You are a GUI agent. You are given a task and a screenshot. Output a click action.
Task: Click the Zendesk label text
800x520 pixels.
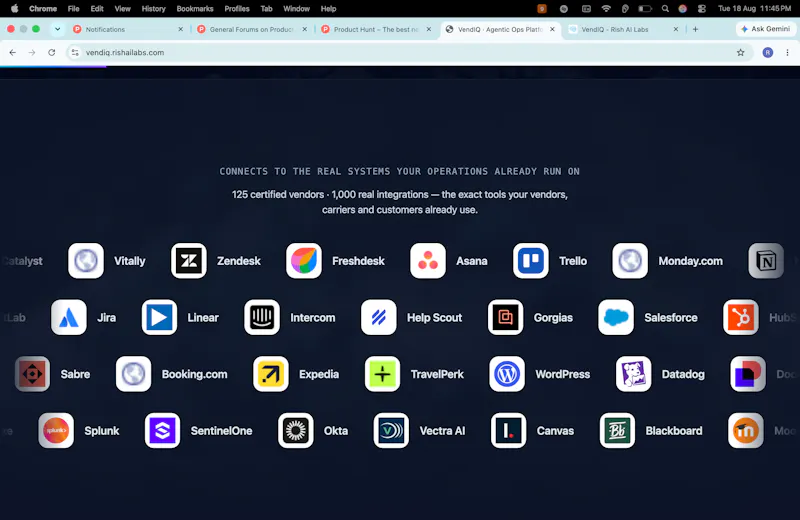(x=239, y=261)
